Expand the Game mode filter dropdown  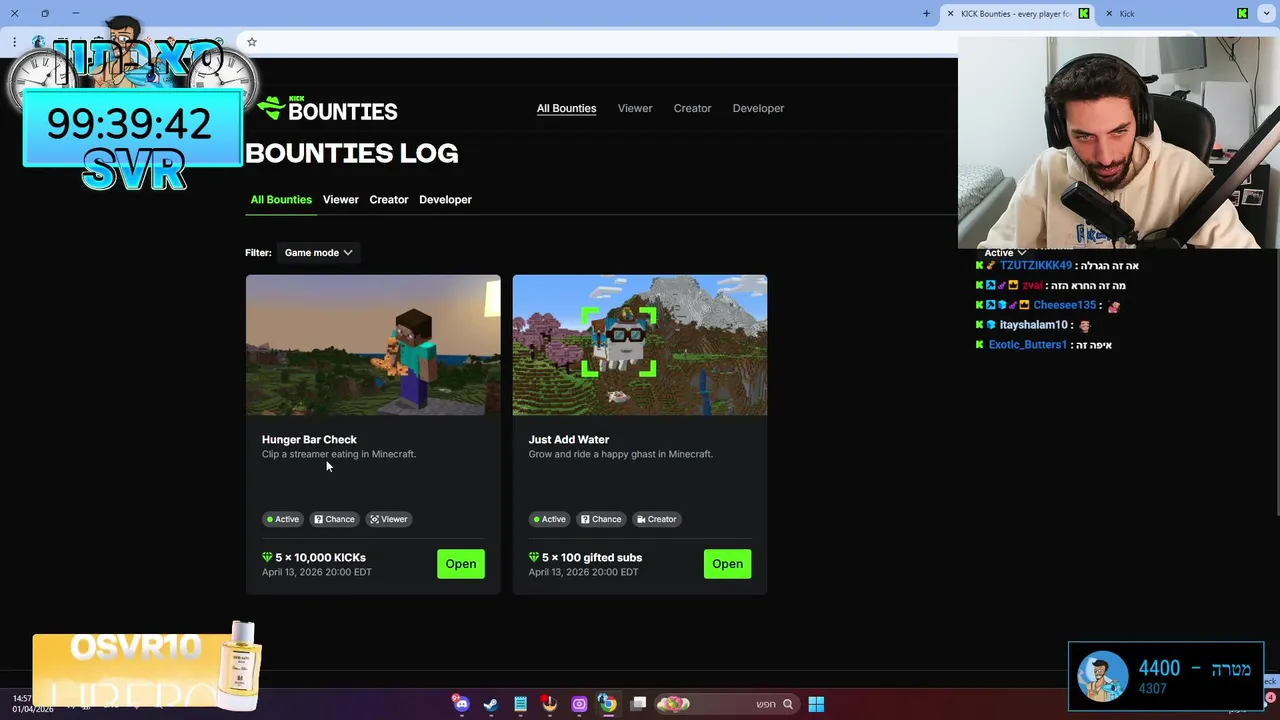coord(318,253)
